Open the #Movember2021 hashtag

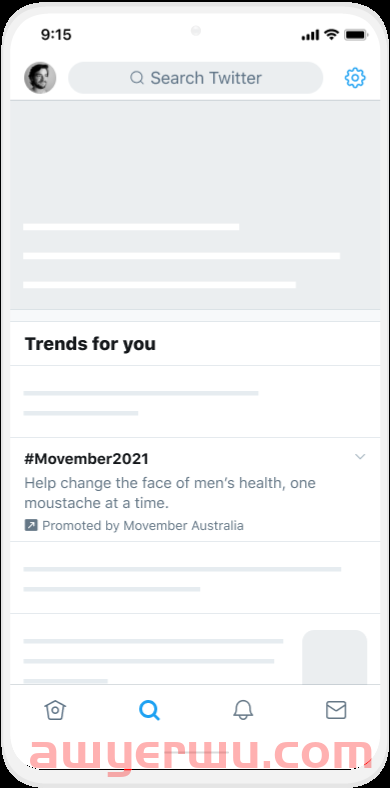coord(86,459)
